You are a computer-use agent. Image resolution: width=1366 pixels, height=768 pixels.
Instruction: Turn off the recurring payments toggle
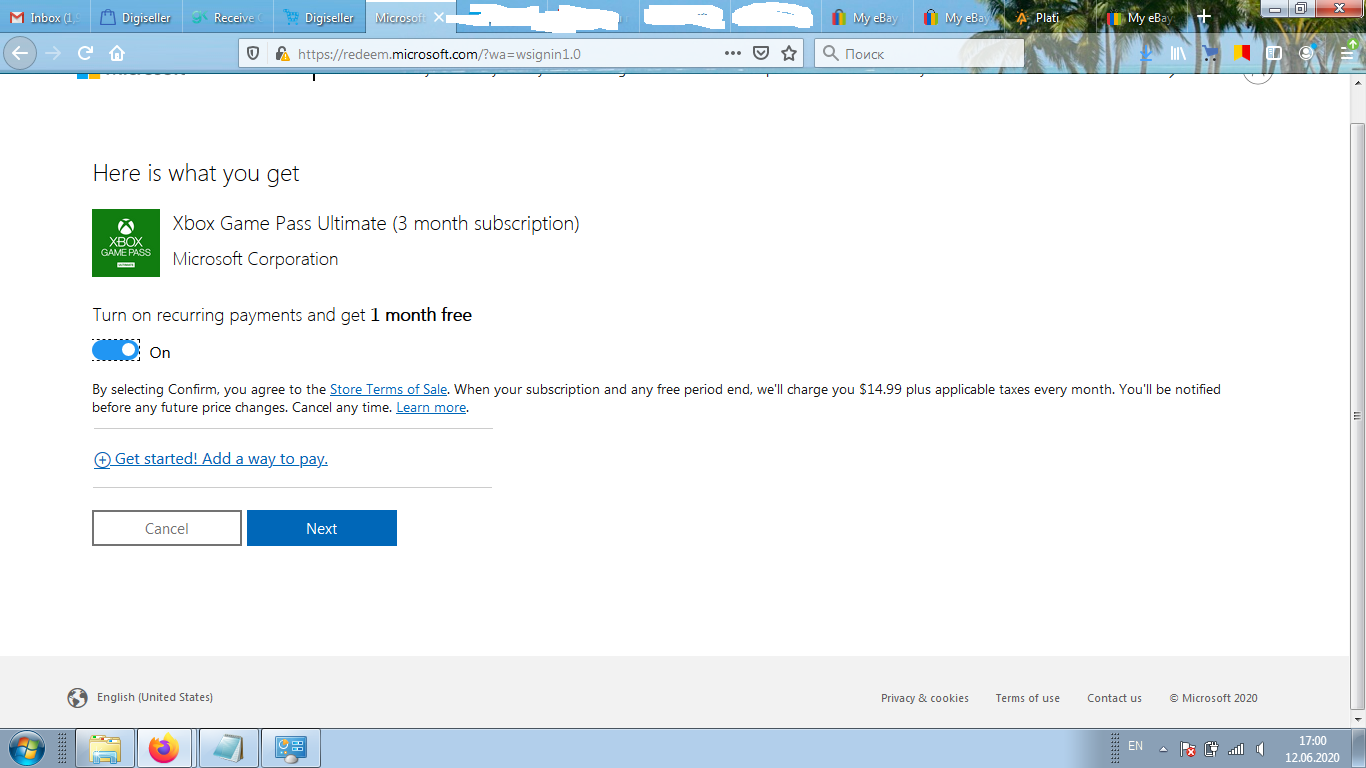pyautogui.click(x=115, y=351)
